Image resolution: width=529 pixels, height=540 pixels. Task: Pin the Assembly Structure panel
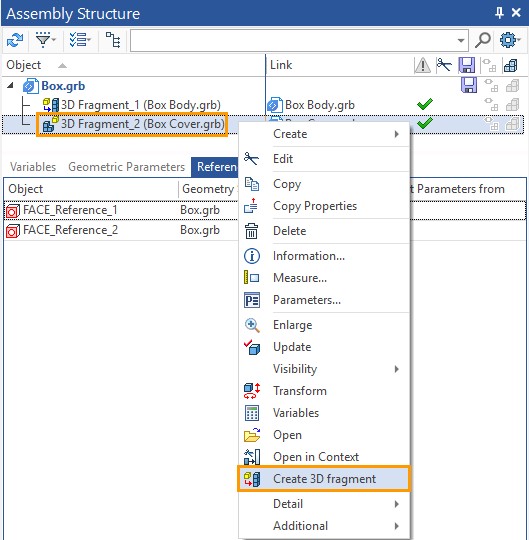click(x=499, y=13)
